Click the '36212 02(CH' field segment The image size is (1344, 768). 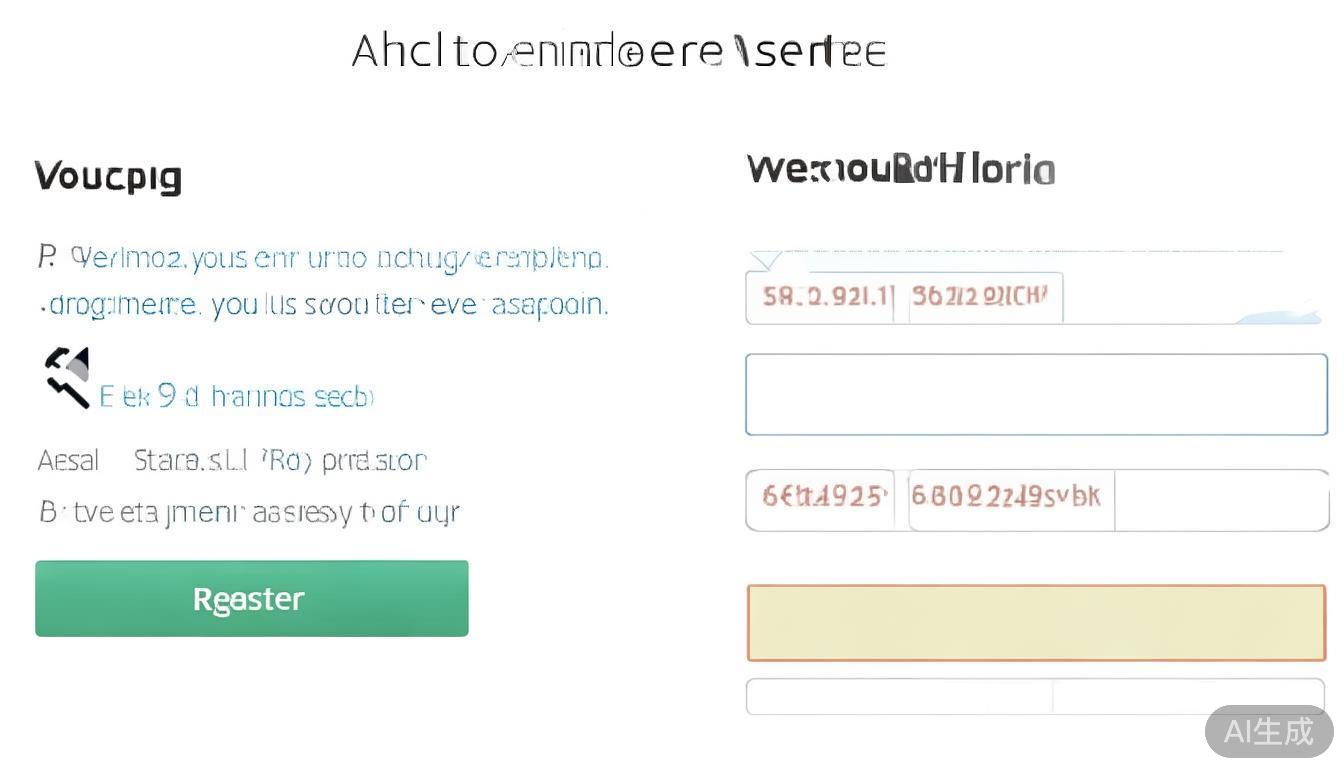[x=985, y=297]
